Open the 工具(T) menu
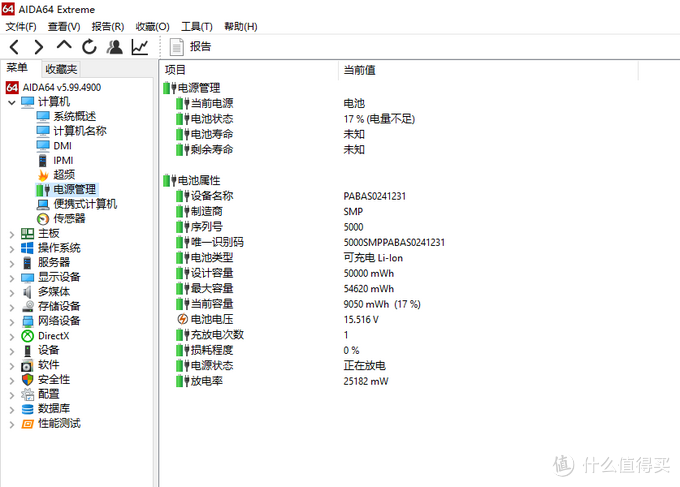This screenshot has width=680, height=487. tap(197, 27)
